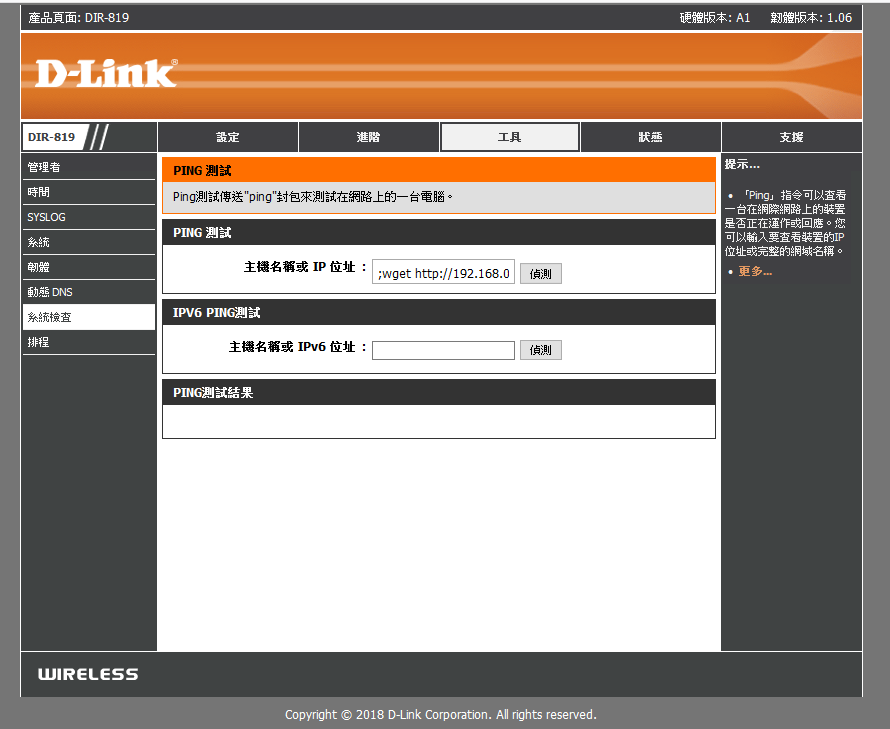Open the 設定 tab
Viewport: 890px width, 729px height.
[x=228, y=137]
